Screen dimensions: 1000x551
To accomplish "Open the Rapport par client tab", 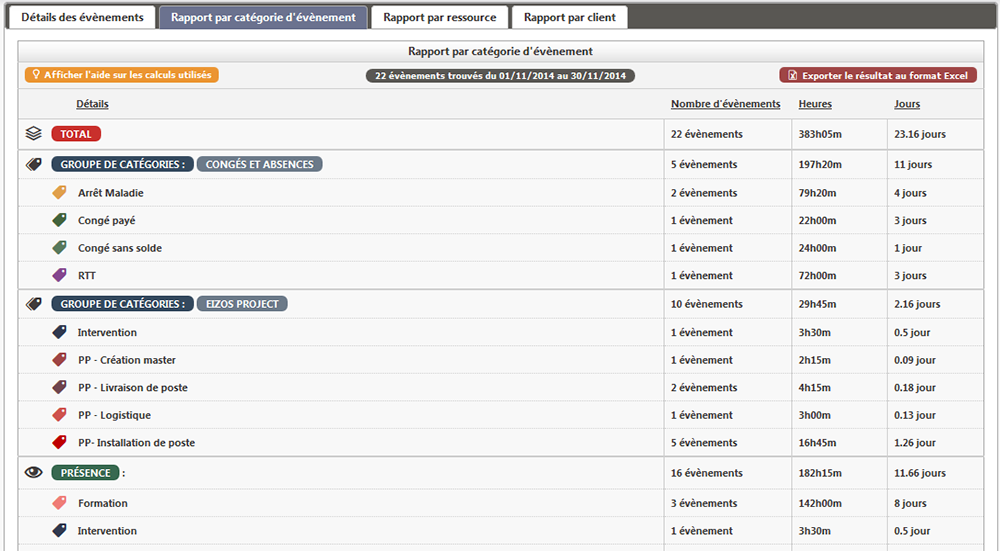I will [569, 18].
